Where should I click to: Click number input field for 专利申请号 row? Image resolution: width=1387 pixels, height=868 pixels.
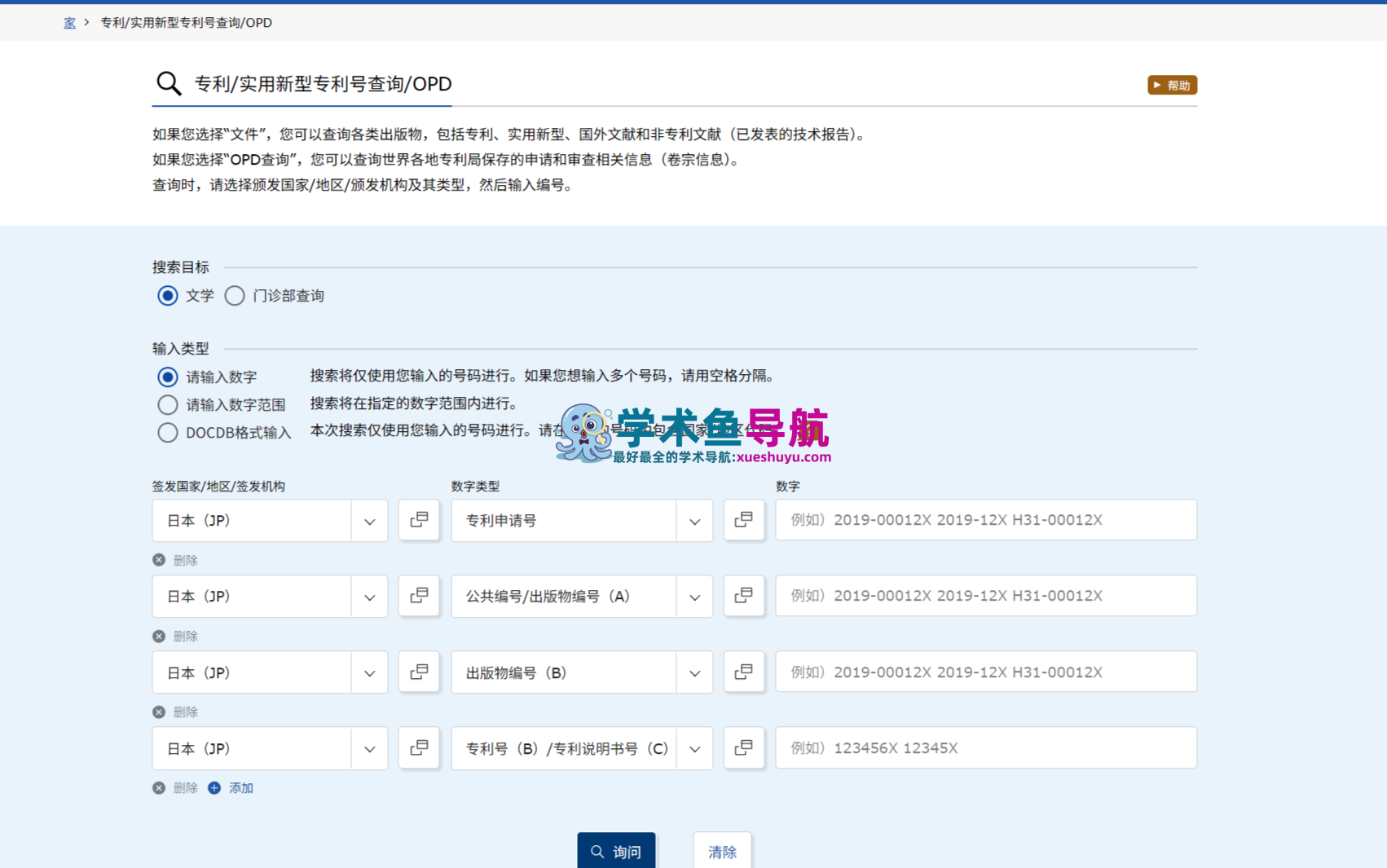pyautogui.click(x=986, y=520)
